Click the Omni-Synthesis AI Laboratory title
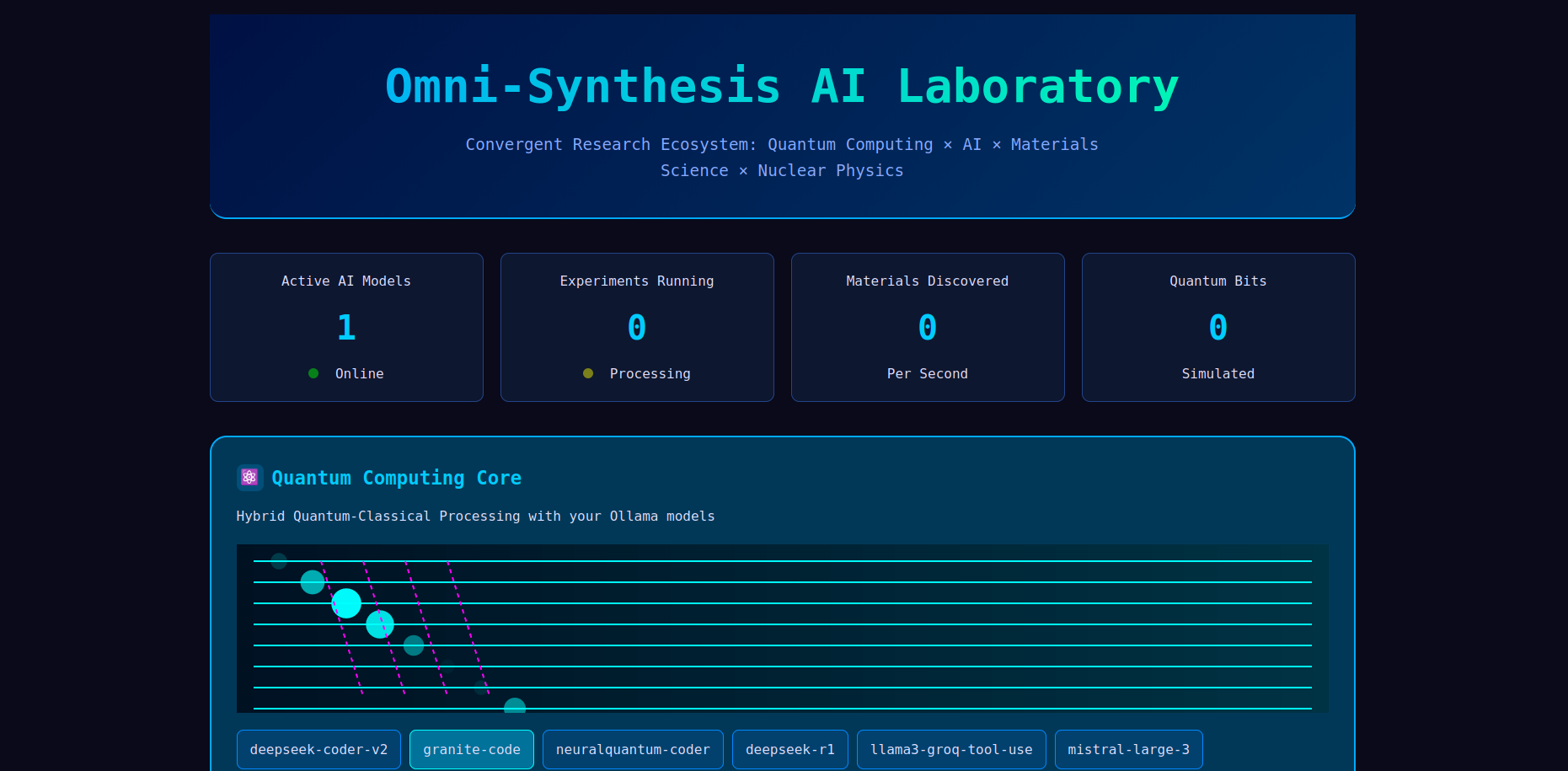Viewport: 1568px width, 771px height. 781,84
